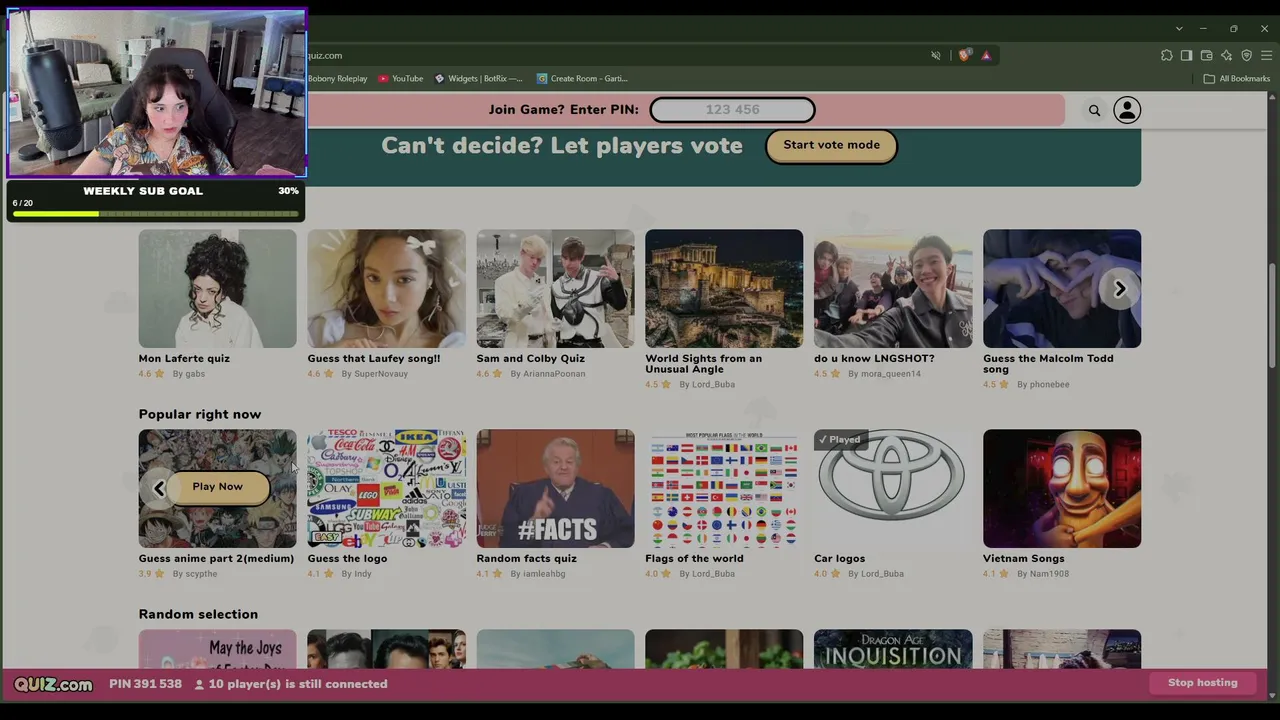The height and width of the screenshot is (720, 1280).
Task: Click 'Flags of the world' title
Action: click(x=694, y=559)
